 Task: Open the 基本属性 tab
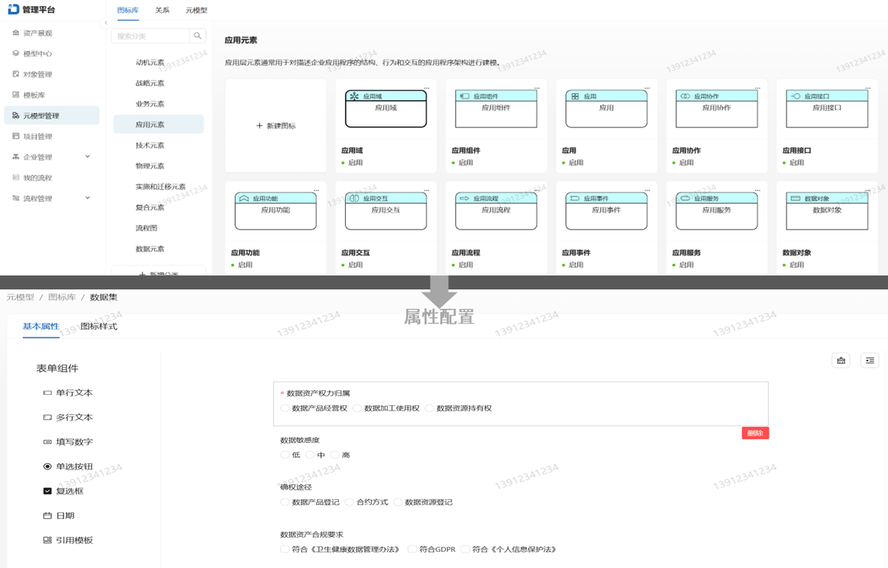[x=41, y=326]
